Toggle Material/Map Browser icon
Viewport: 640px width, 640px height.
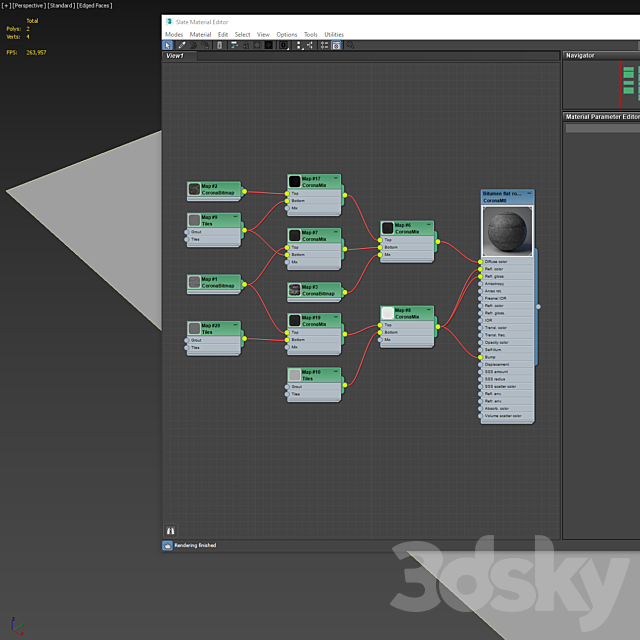(x=325, y=45)
